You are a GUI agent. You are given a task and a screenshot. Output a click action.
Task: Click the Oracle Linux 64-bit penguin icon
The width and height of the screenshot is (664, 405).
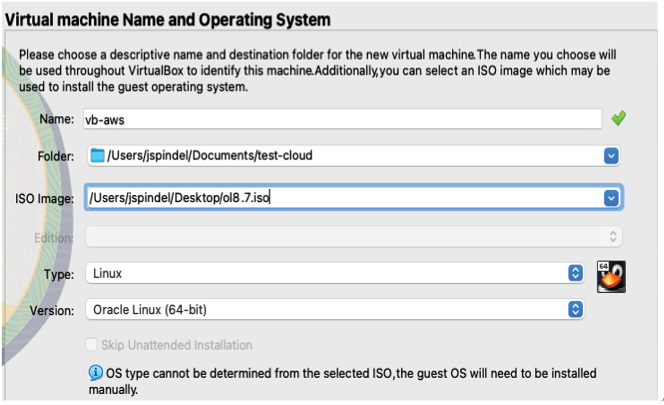(611, 277)
